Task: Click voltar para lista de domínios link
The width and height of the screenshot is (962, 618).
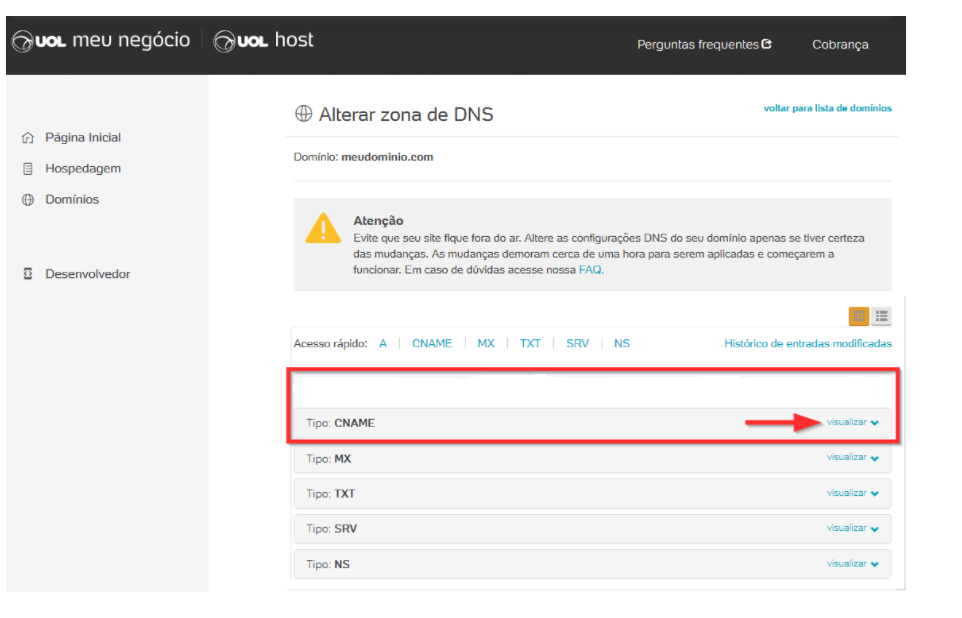Action: click(827, 108)
